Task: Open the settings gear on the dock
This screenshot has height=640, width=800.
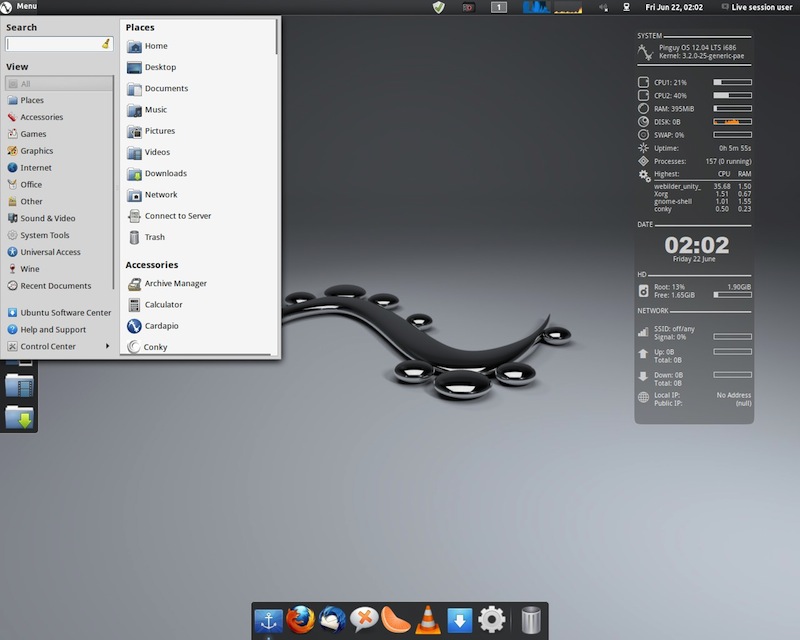Action: pos(489,618)
